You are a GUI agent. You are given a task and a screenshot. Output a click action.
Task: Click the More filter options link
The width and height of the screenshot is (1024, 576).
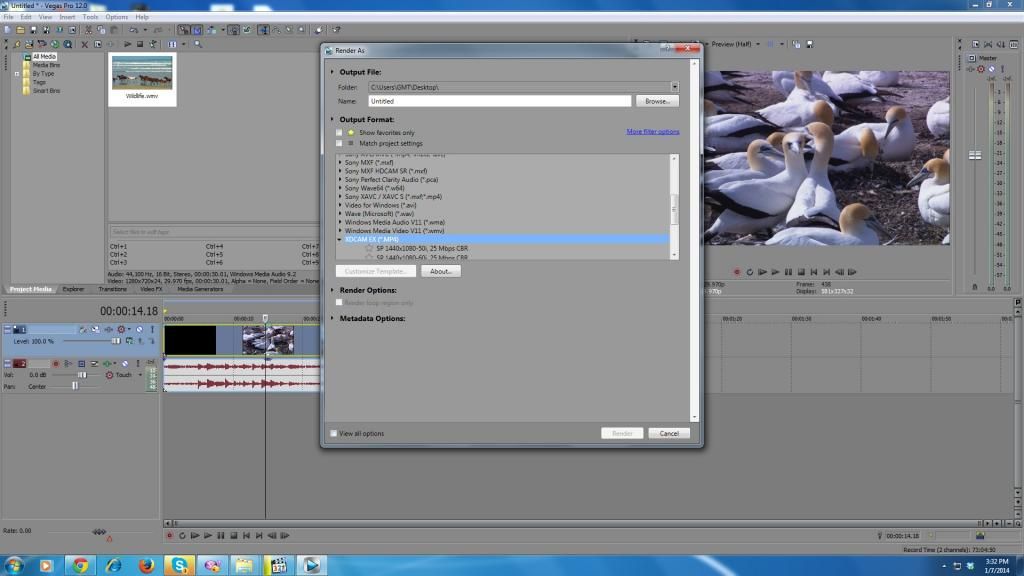click(x=652, y=132)
